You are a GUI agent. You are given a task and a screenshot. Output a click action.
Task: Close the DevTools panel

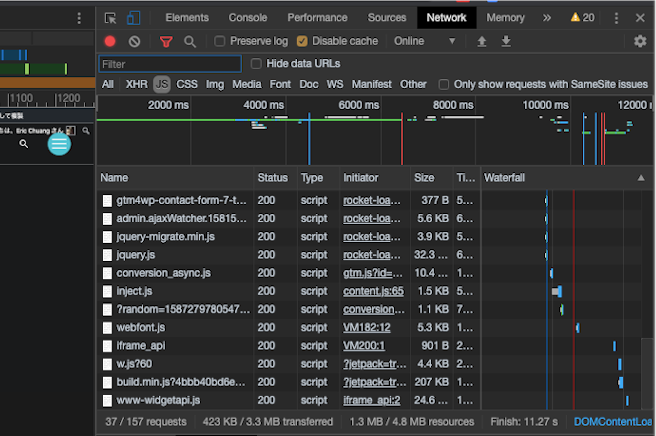(640, 18)
